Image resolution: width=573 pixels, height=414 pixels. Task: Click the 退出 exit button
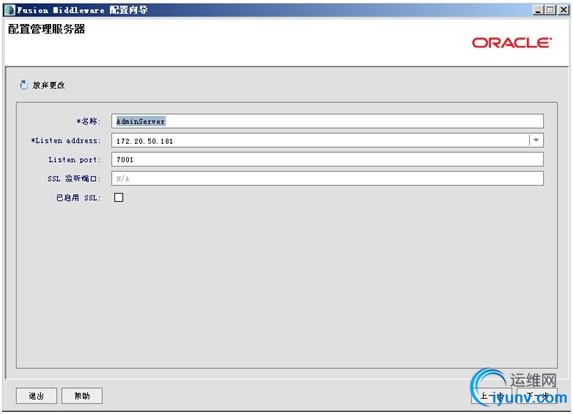[36, 396]
